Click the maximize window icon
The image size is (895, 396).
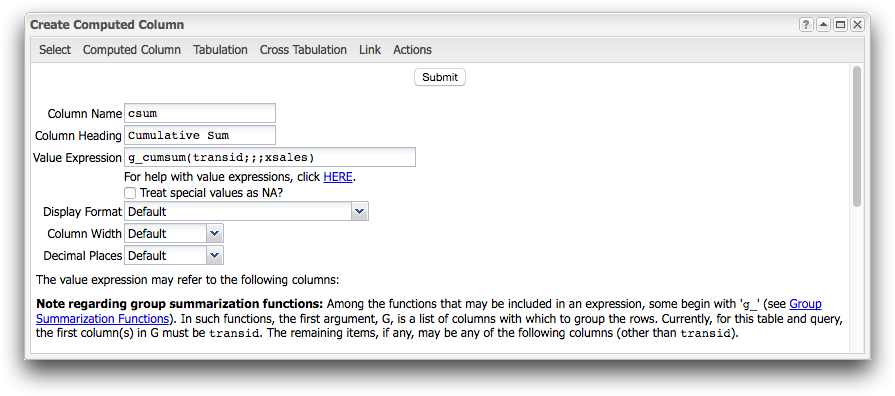point(840,25)
